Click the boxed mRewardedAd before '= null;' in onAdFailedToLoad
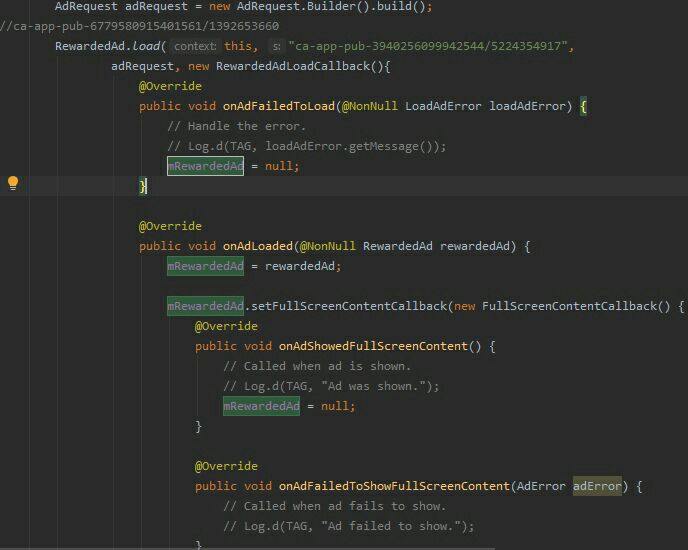The width and height of the screenshot is (688, 550). coord(205,166)
